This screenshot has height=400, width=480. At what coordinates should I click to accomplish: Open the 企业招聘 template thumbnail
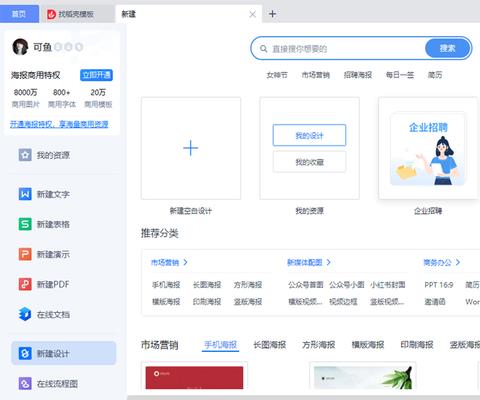click(428, 148)
